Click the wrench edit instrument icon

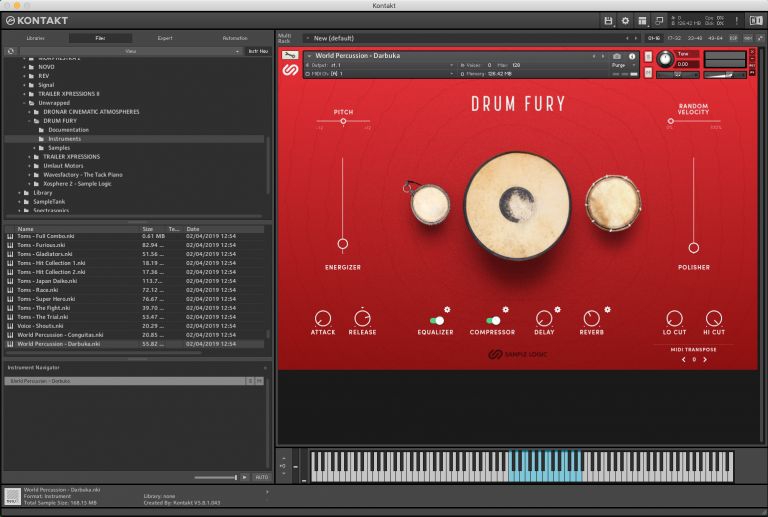[289, 55]
